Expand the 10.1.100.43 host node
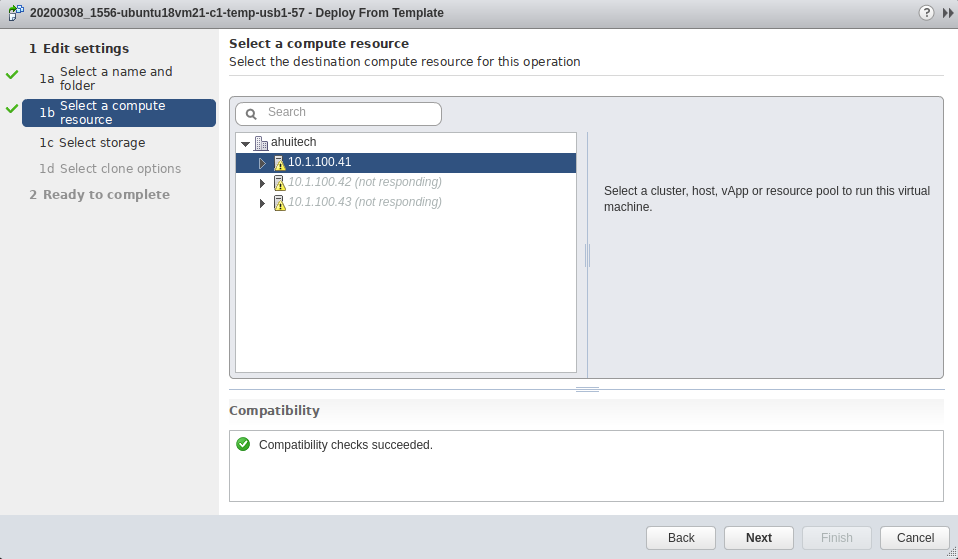This screenshot has height=559, width=958. point(263,203)
